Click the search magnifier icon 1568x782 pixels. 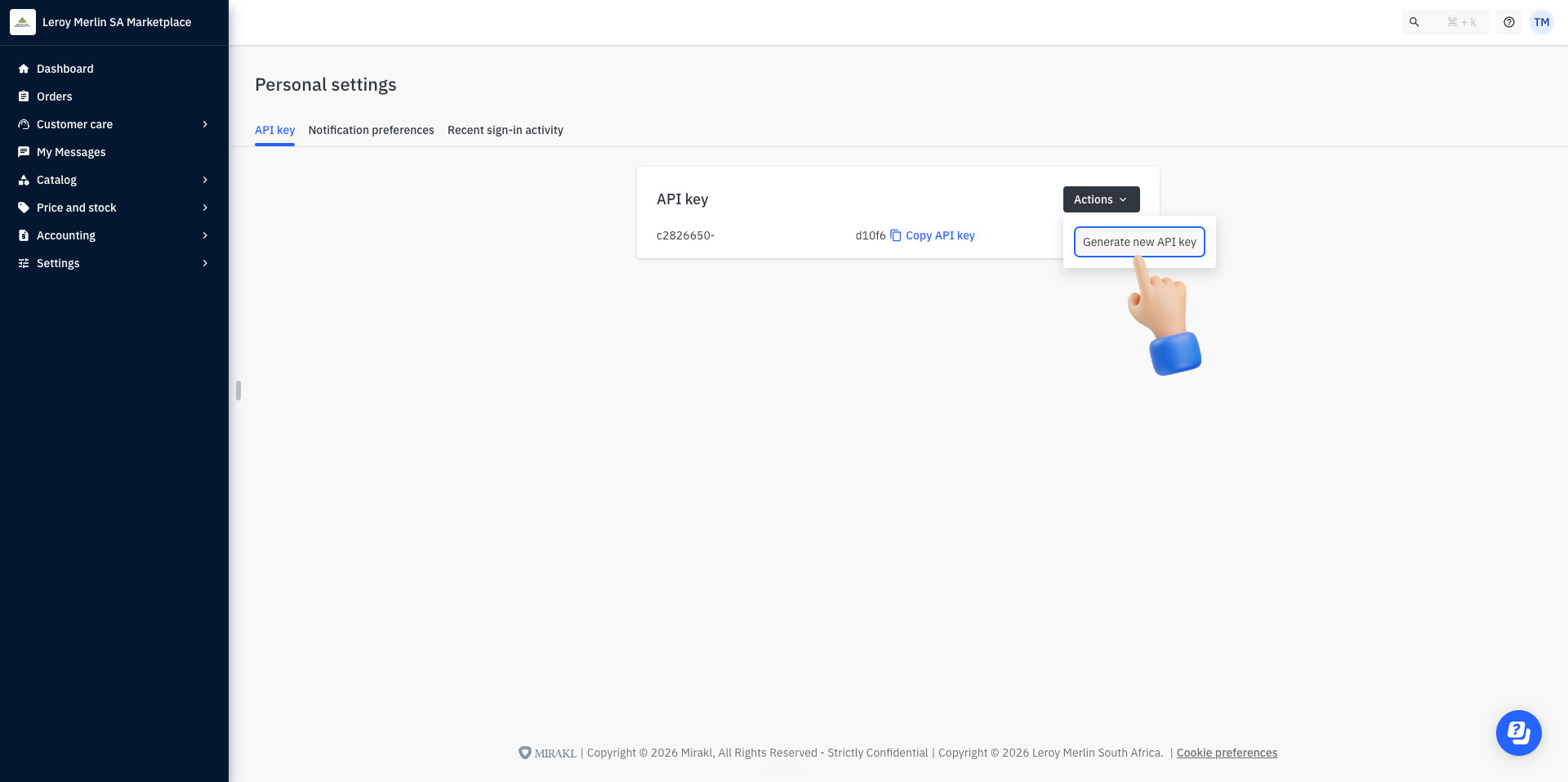1414,22
